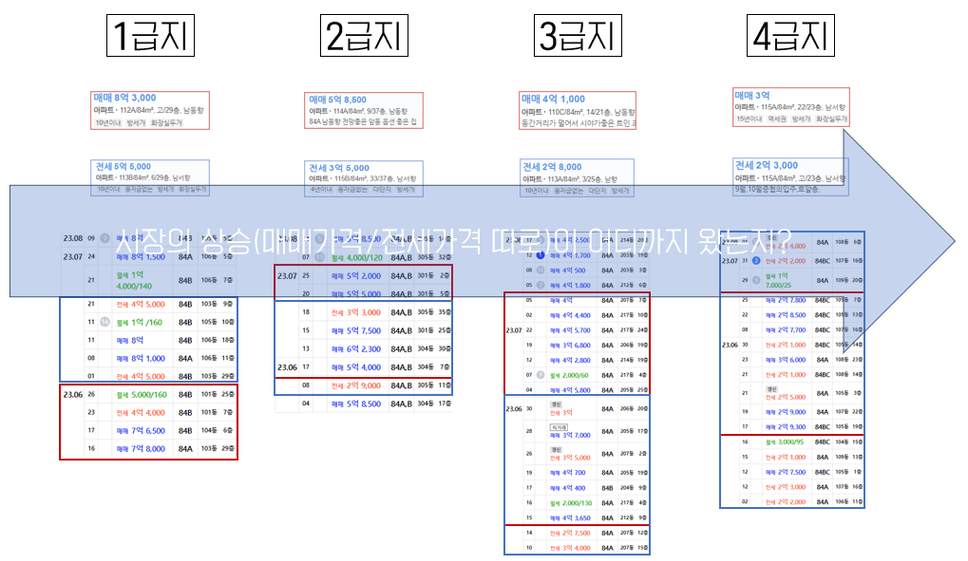The image size is (968, 561).
Task: Click the 전세 3억 4,000 row
Action: [577, 547]
